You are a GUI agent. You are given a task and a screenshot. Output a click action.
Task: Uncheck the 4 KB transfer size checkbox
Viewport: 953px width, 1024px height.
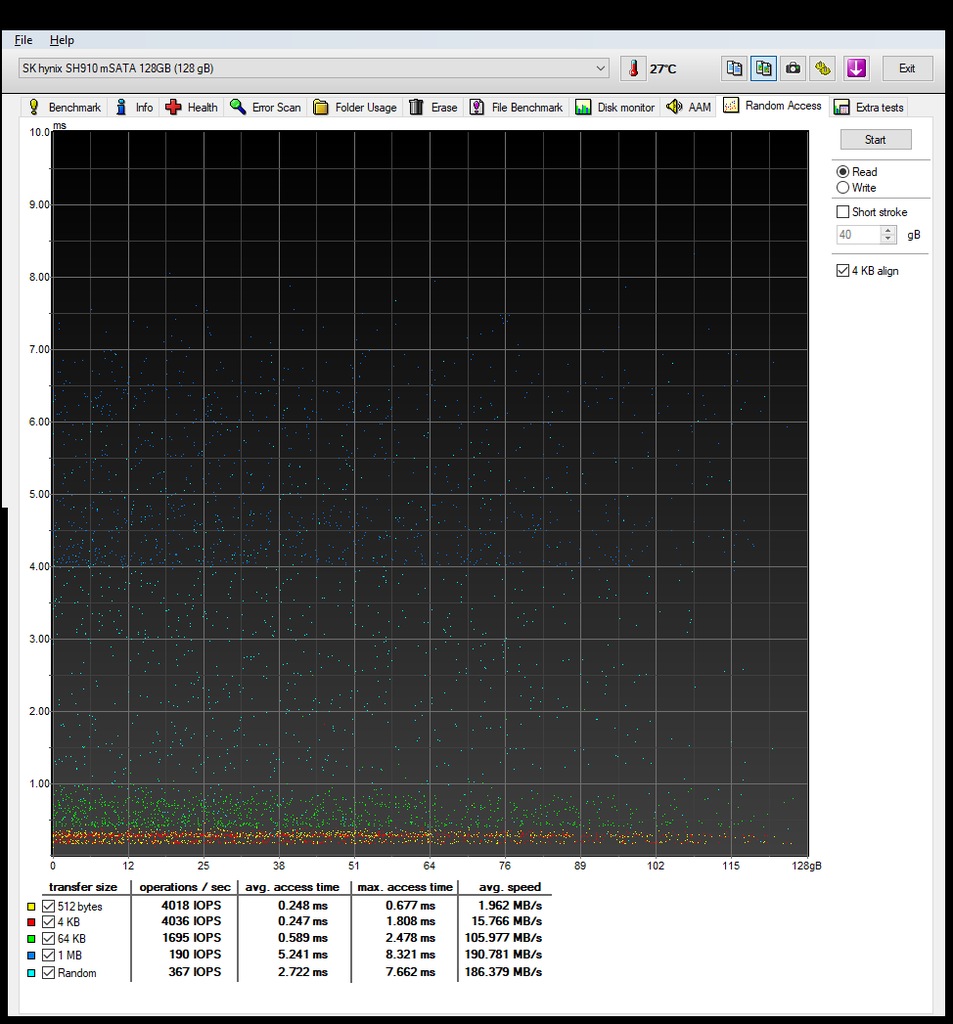pyautogui.click(x=48, y=921)
